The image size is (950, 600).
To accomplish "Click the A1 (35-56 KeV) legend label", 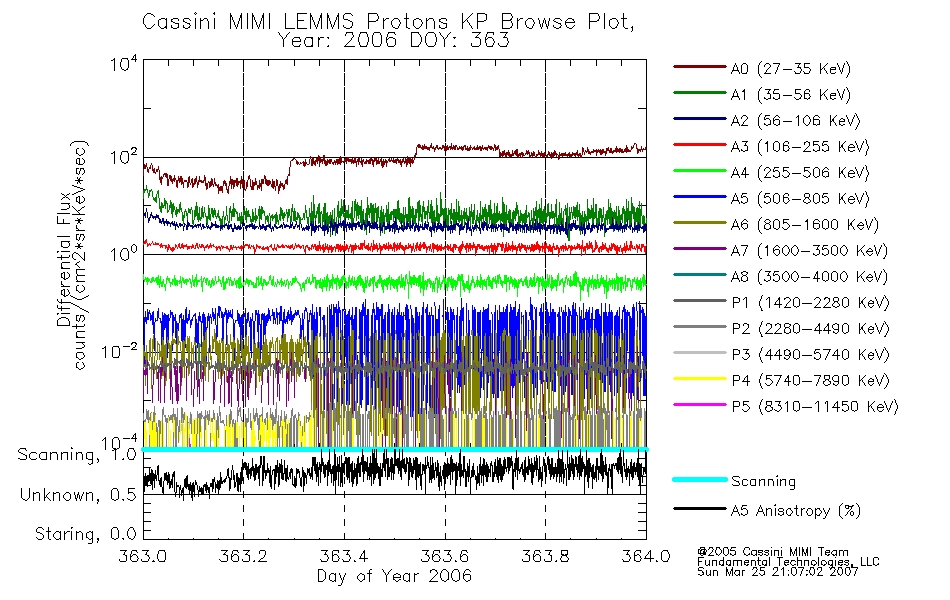I will click(790, 95).
